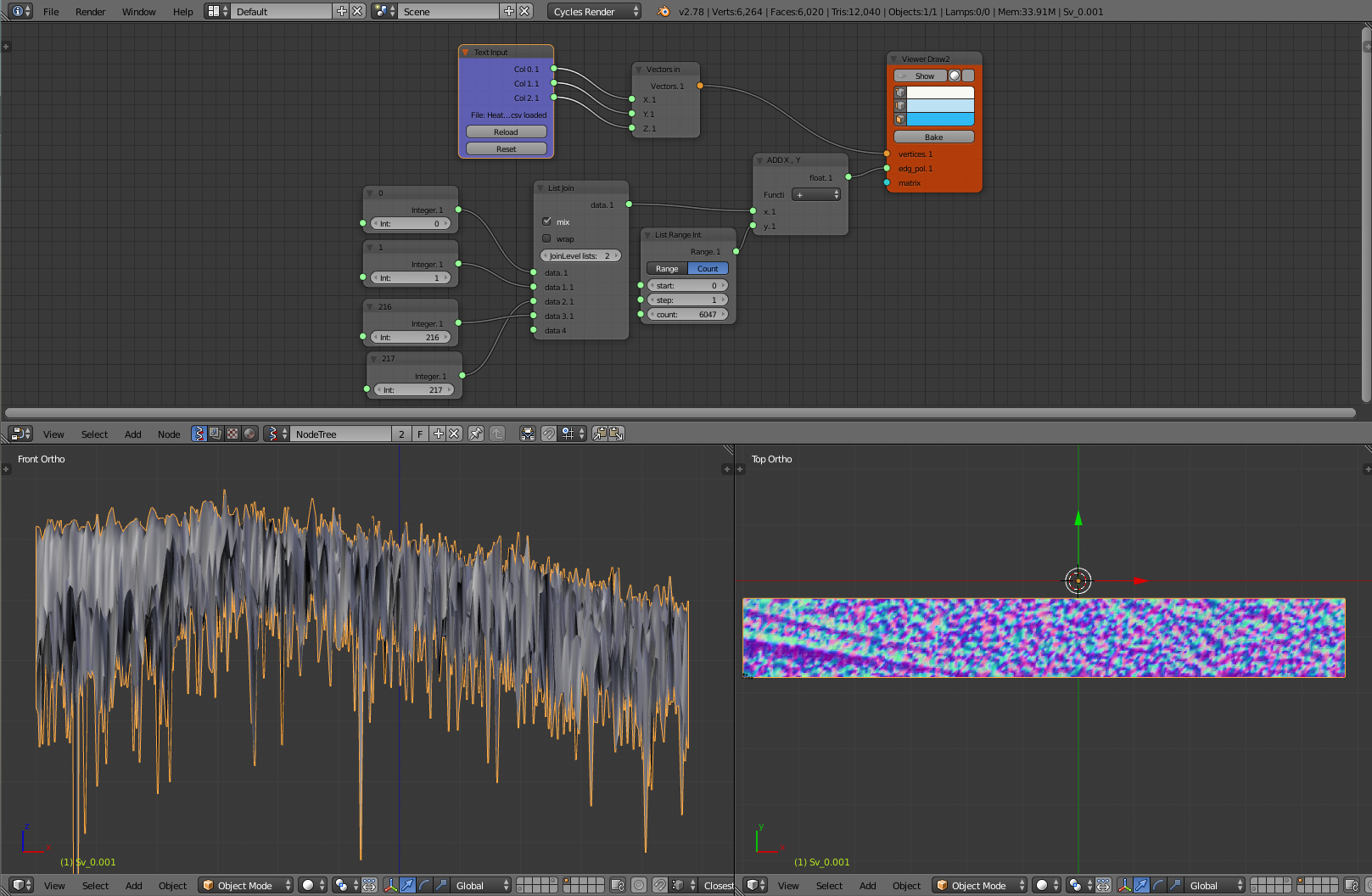Add a new scene

coord(509,11)
